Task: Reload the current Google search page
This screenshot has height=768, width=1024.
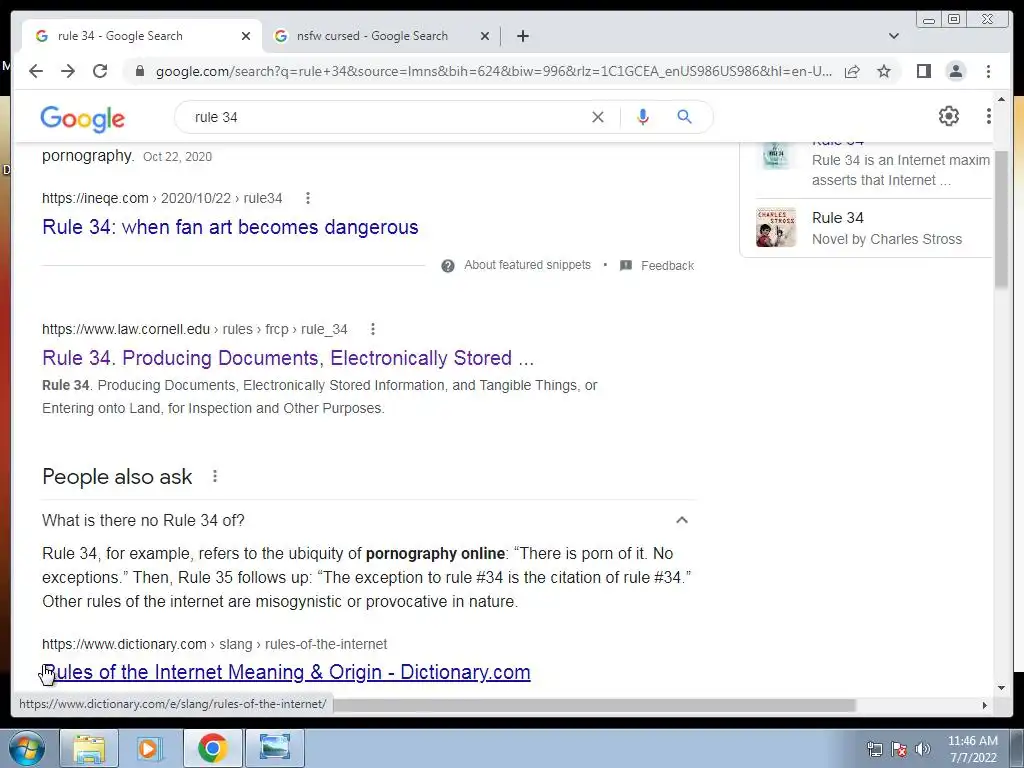Action: click(x=100, y=71)
